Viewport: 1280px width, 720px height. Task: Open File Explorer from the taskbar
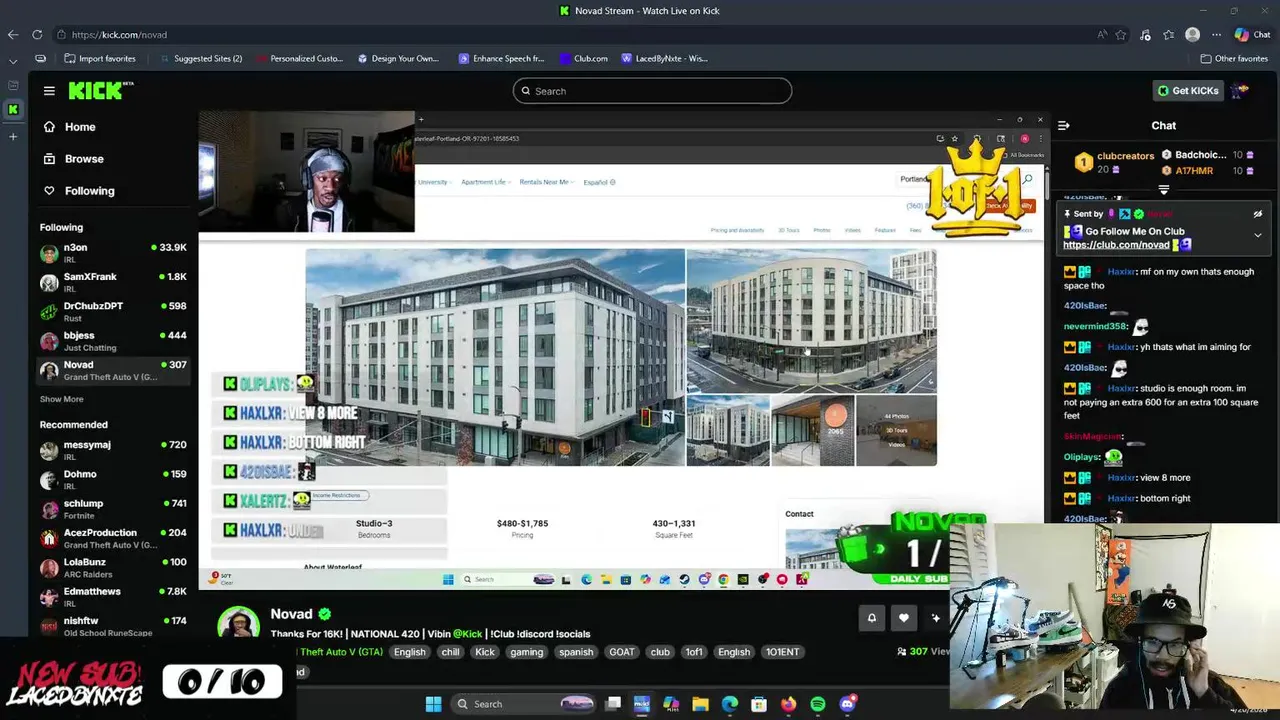[x=700, y=704]
